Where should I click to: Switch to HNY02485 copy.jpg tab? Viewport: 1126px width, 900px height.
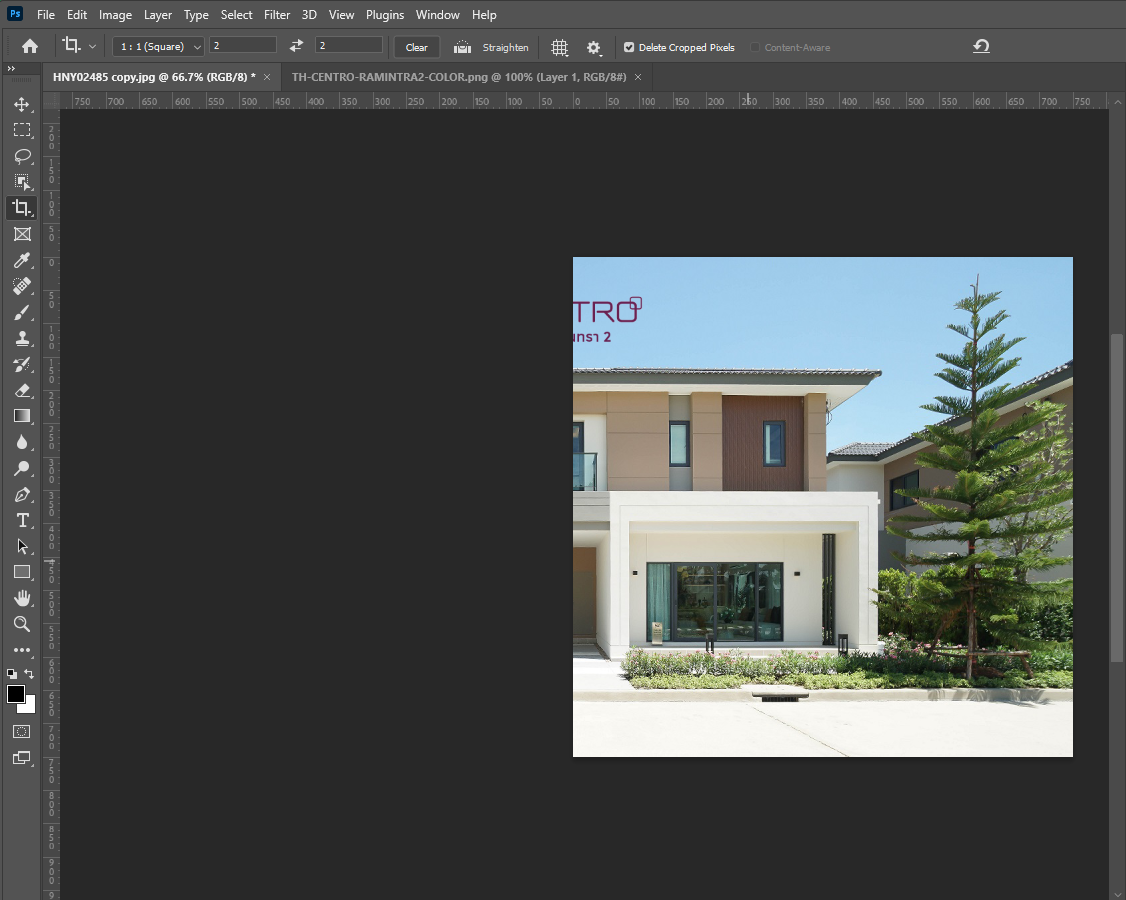(154, 77)
